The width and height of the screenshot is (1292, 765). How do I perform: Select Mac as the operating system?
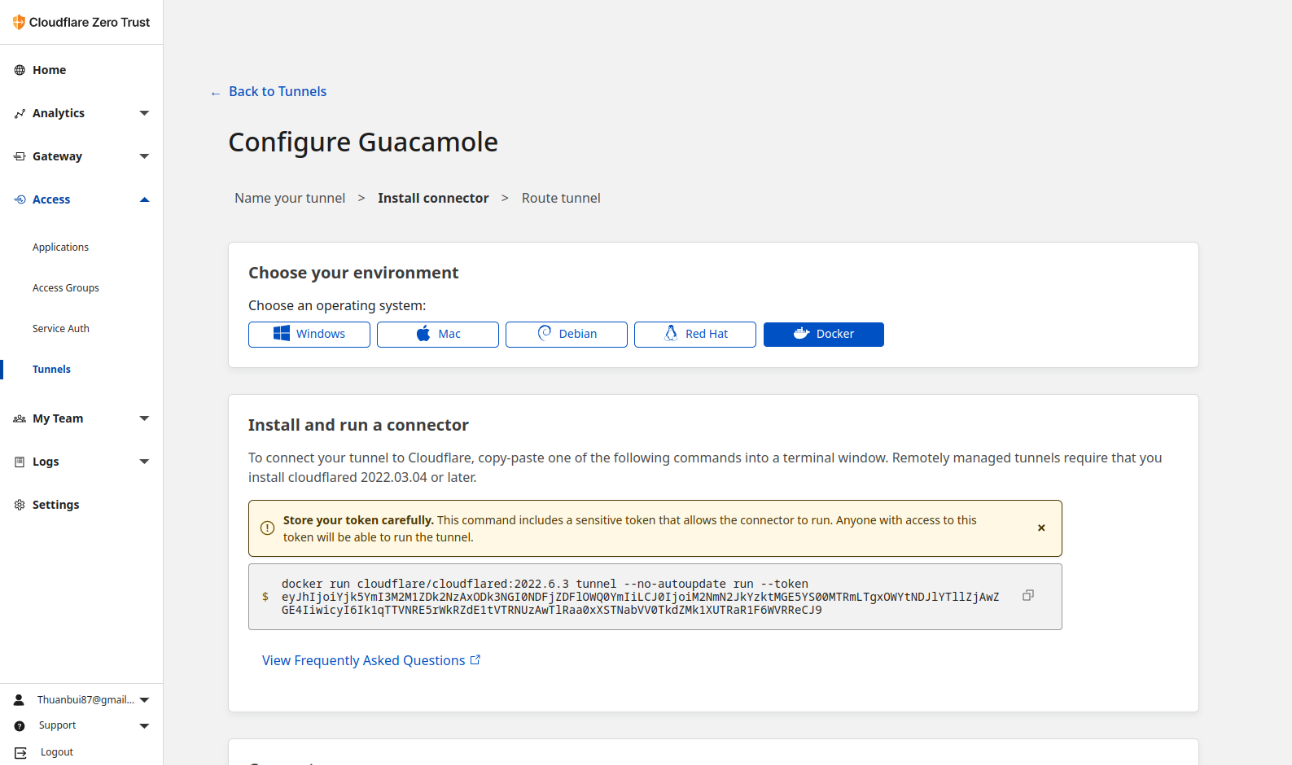[437, 334]
